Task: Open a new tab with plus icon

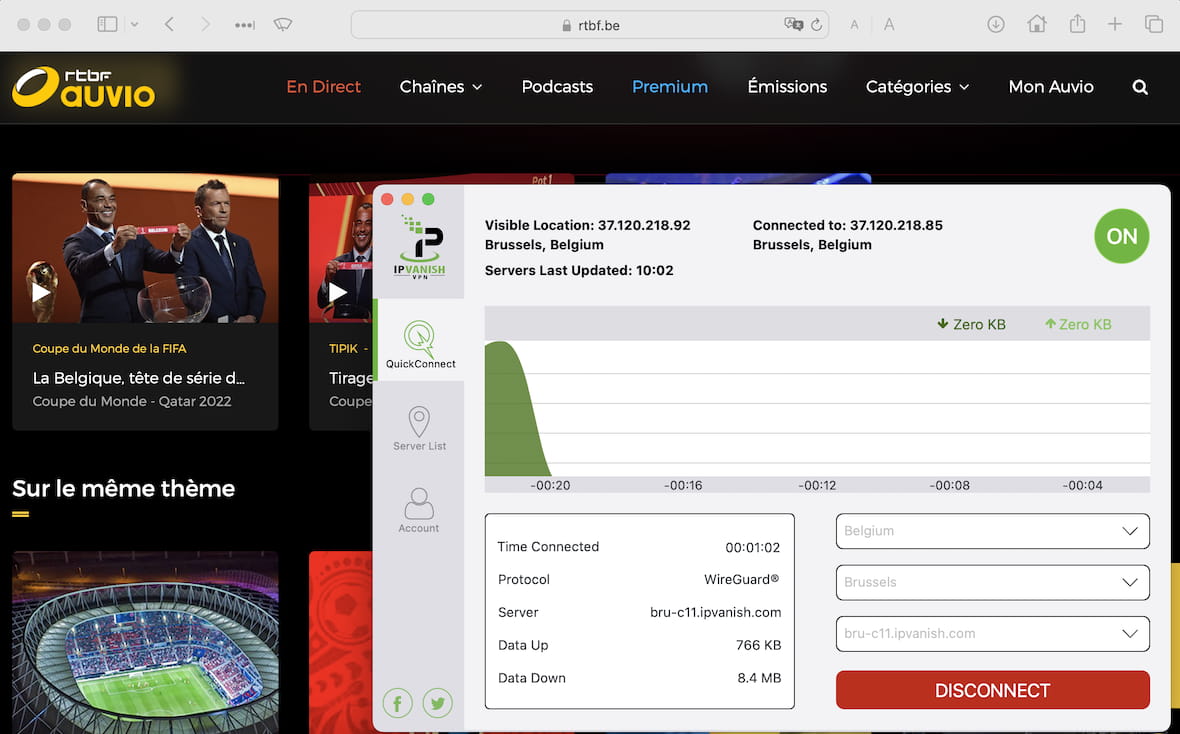Action: coord(1115,24)
